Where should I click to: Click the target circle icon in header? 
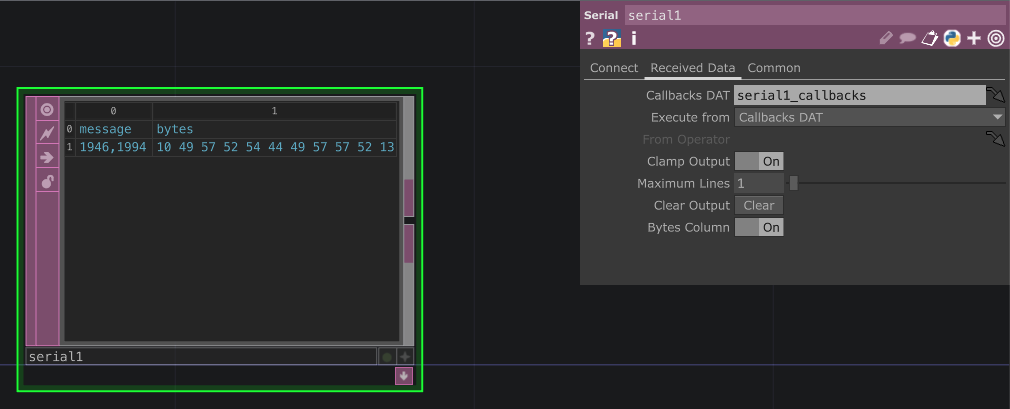(x=996, y=39)
